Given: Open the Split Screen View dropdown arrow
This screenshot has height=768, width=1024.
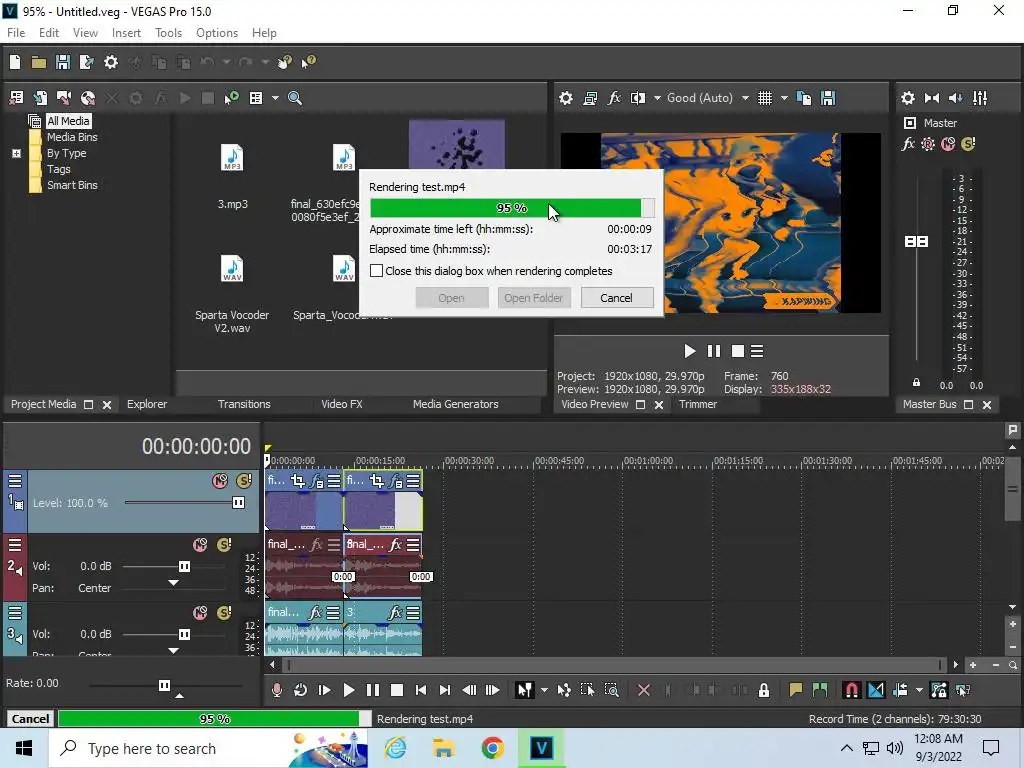Looking at the screenshot, I should [x=656, y=98].
